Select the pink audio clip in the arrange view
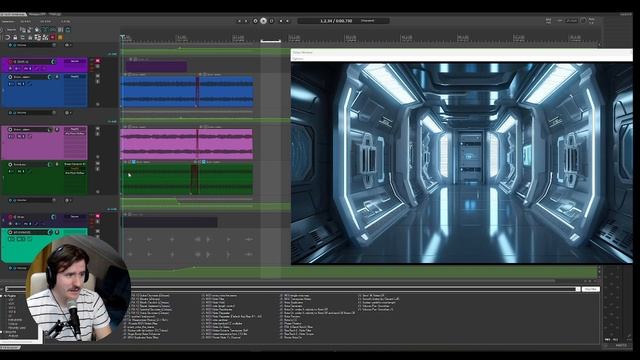Viewport: 640px width, 360px height. (x=187, y=144)
